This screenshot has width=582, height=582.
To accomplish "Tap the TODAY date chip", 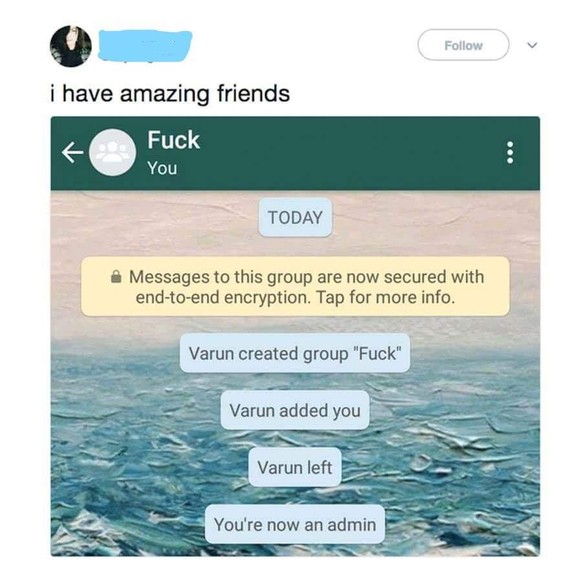I will pyautogui.click(x=295, y=218).
